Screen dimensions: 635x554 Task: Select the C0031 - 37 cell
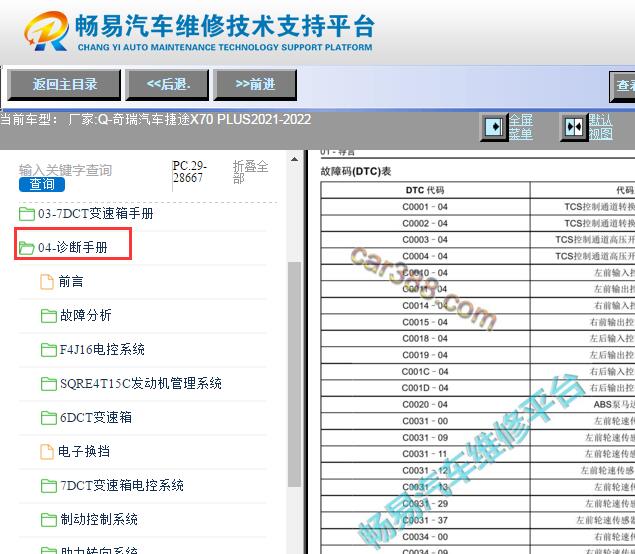[425, 520]
